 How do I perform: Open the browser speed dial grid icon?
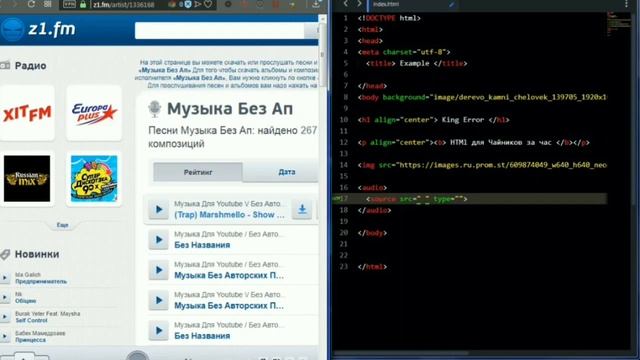click(47, 4)
